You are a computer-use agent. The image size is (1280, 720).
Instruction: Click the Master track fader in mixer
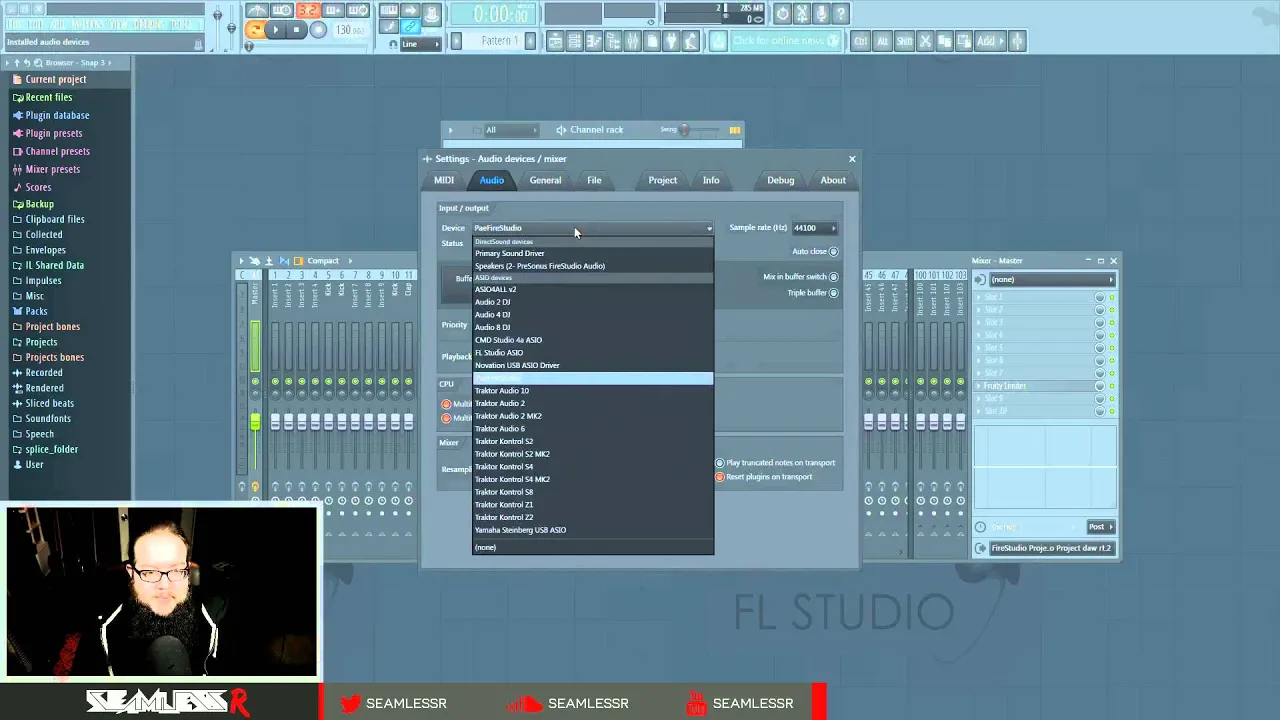(x=255, y=421)
